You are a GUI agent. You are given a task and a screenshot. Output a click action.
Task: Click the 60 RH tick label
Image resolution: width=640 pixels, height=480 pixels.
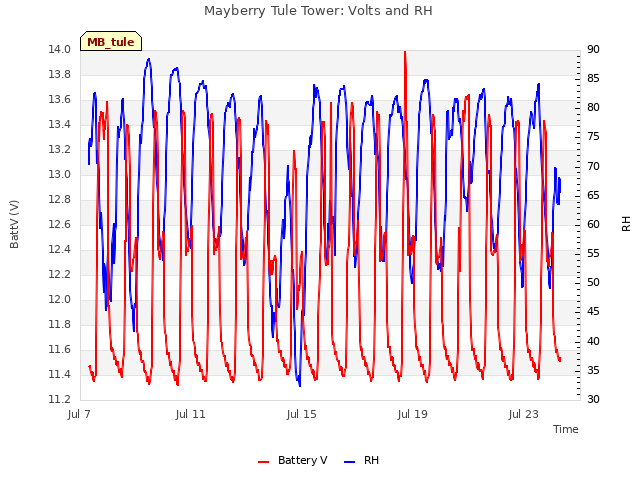[x=593, y=224]
